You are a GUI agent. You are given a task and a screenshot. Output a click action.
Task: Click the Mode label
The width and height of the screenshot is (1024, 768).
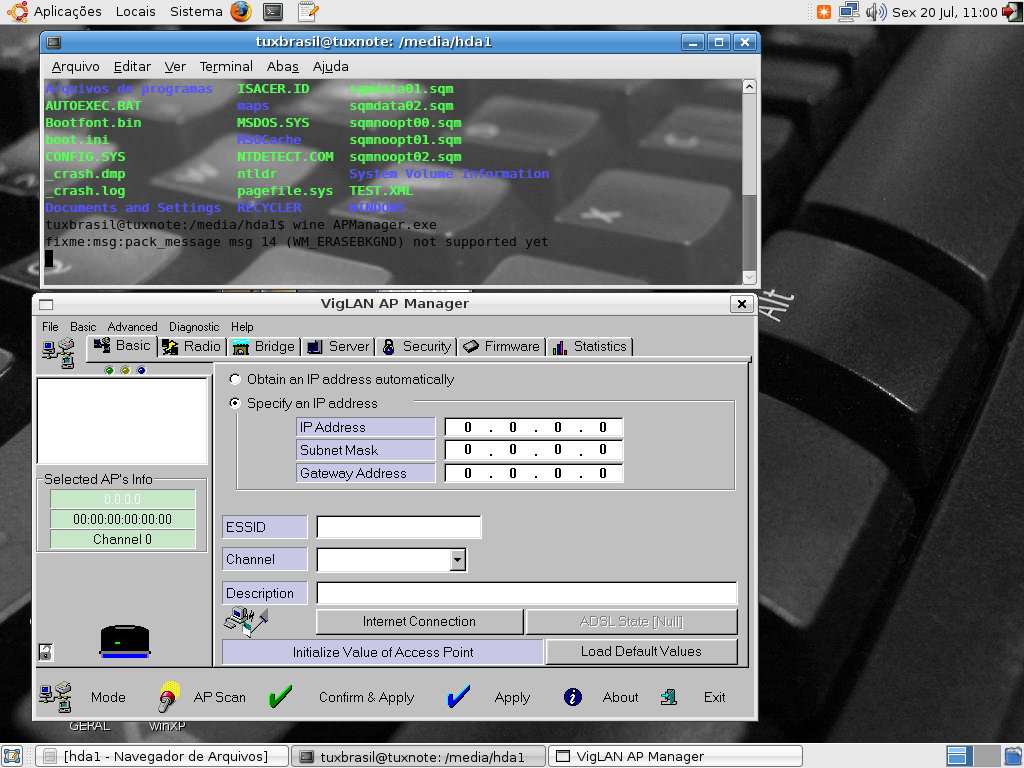[x=108, y=697]
